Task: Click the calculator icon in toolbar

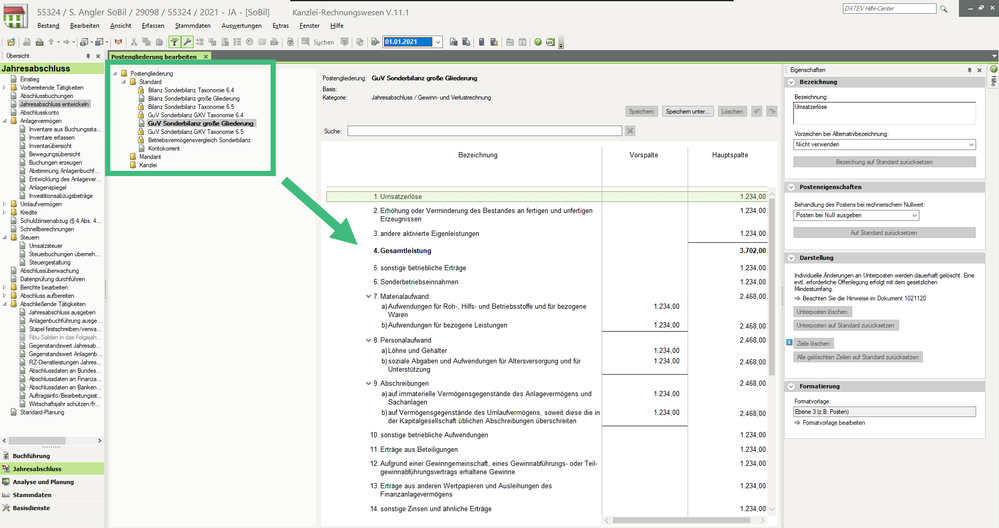Action: [x=482, y=42]
